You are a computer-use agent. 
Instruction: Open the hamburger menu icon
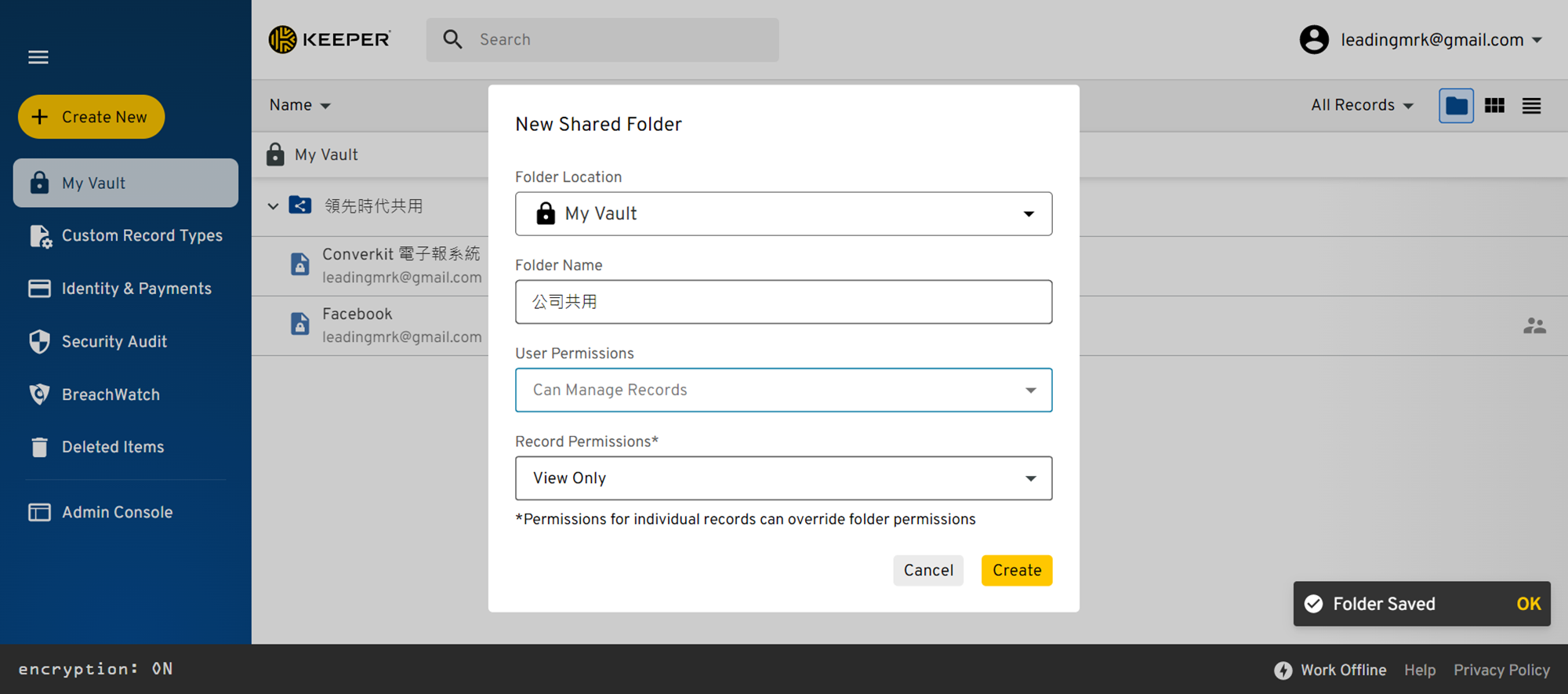[x=38, y=57]
